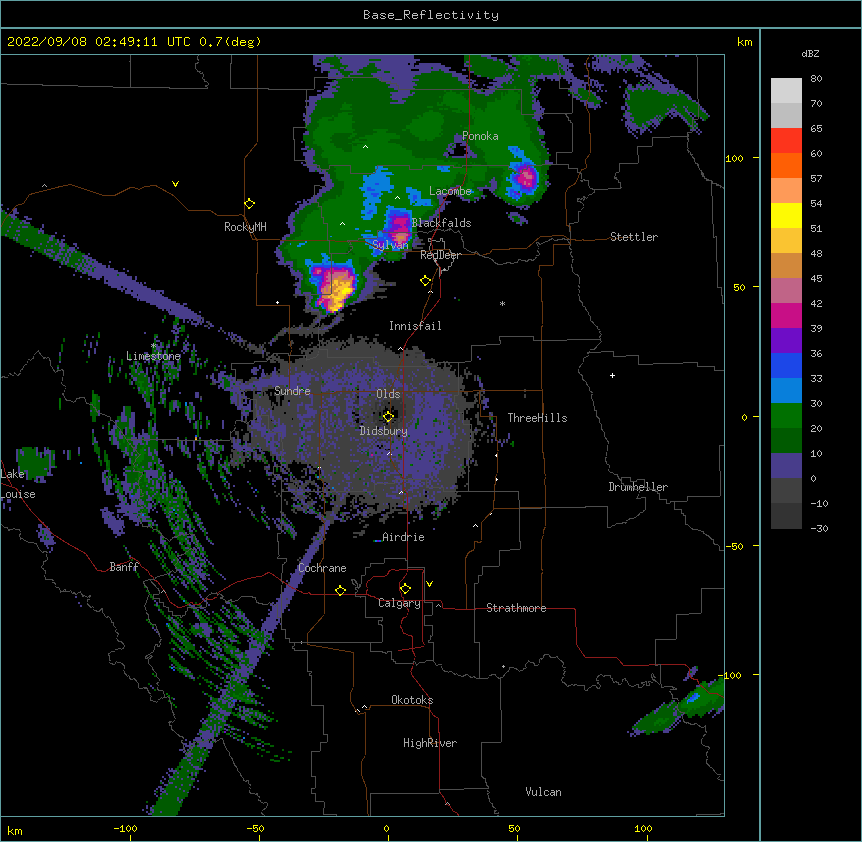The width and height of the screenshot is (862, 842).
Task: Click the 100 tick on the right axis
Action: (x=734, y=159)
